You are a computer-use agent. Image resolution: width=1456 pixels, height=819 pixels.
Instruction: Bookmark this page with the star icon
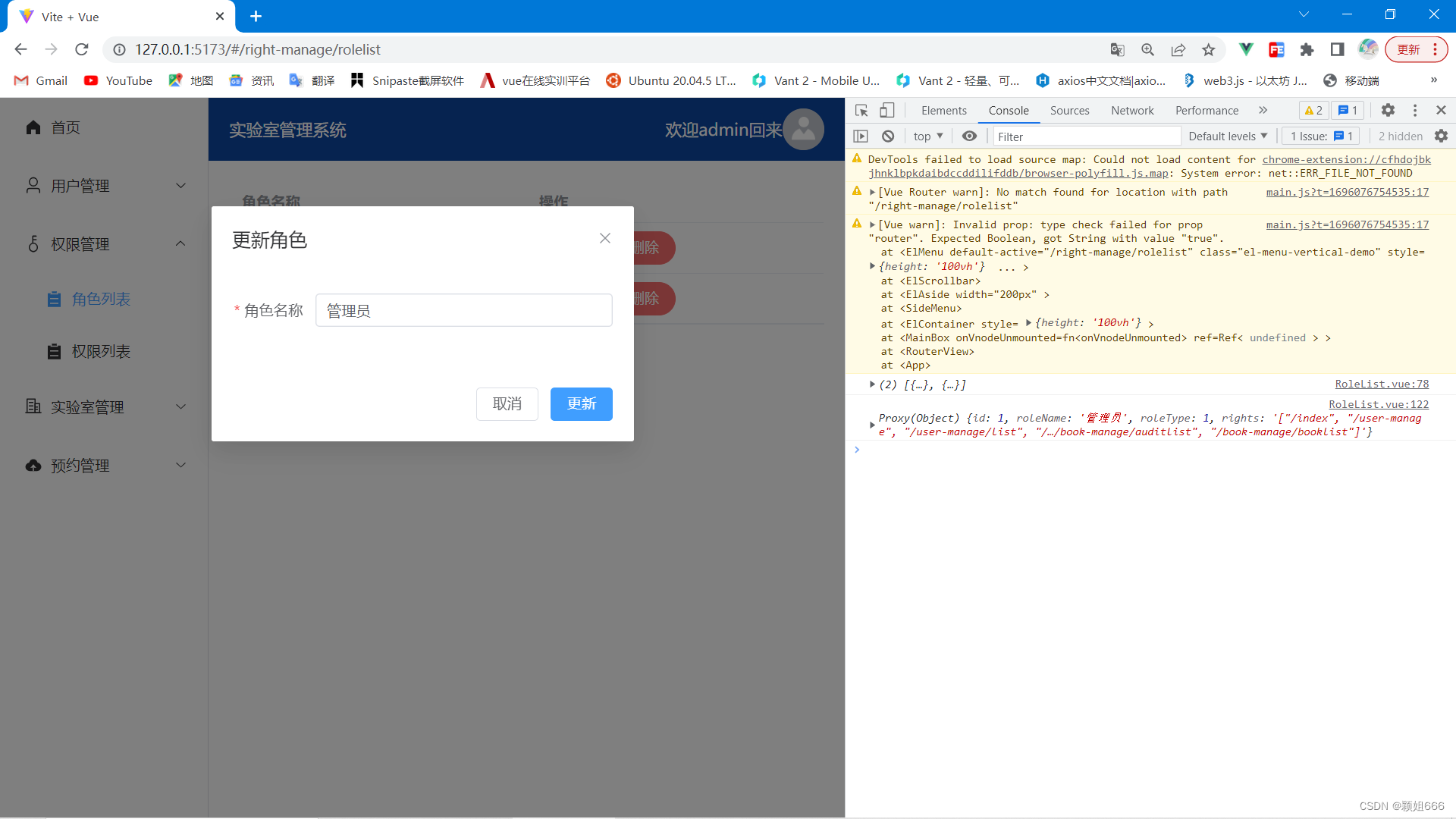coord(1209,49)
